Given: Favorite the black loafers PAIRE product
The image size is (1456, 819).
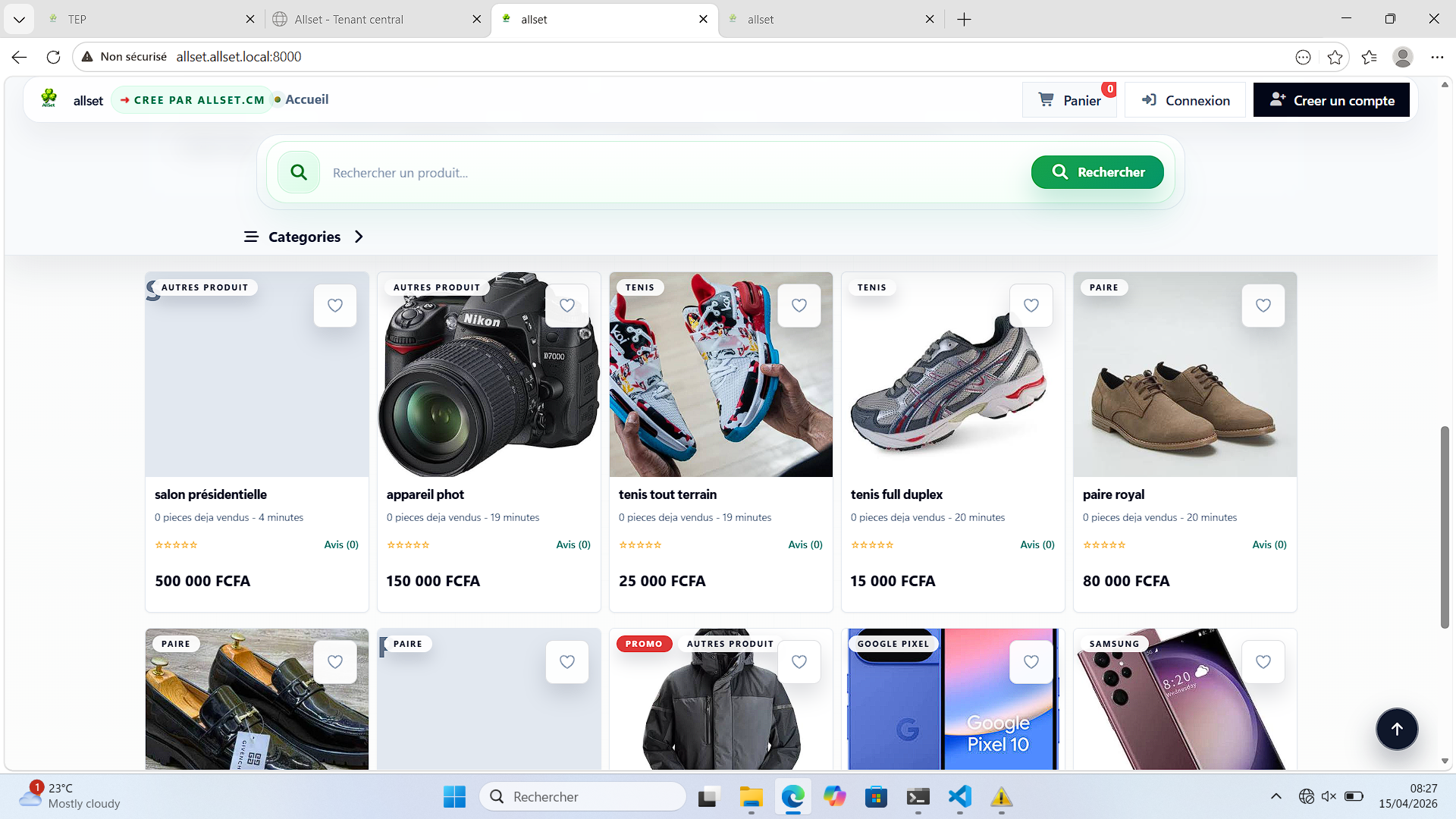Looking at the screenshot, I should click(335, 662).
